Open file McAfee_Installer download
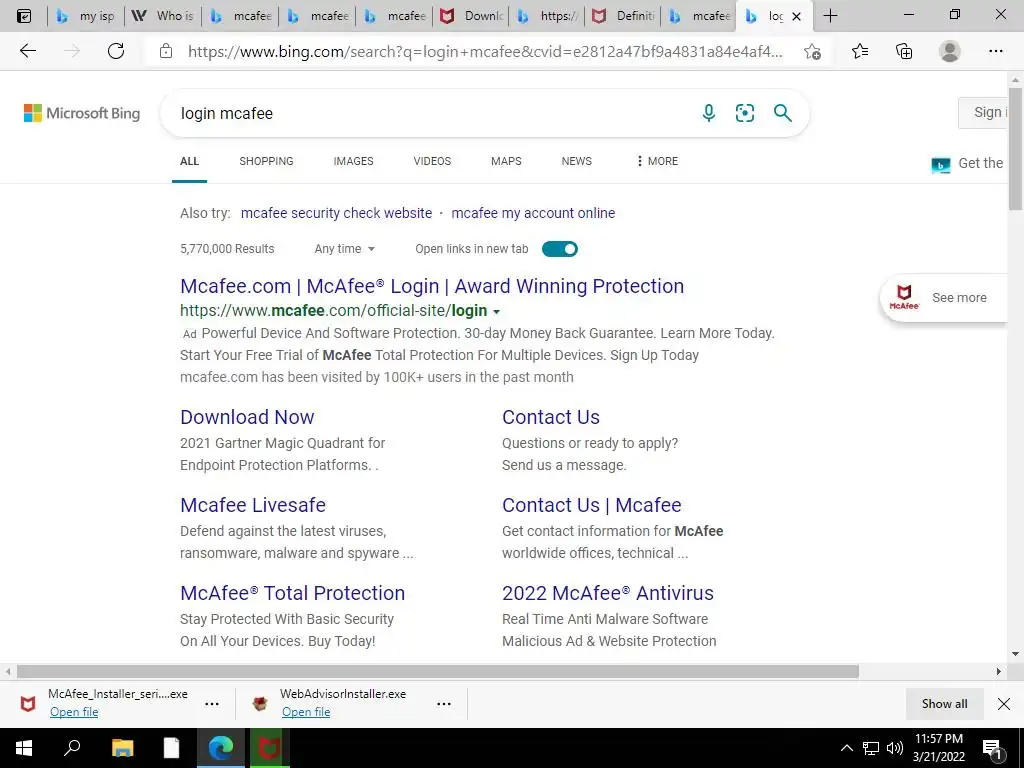 74,712
